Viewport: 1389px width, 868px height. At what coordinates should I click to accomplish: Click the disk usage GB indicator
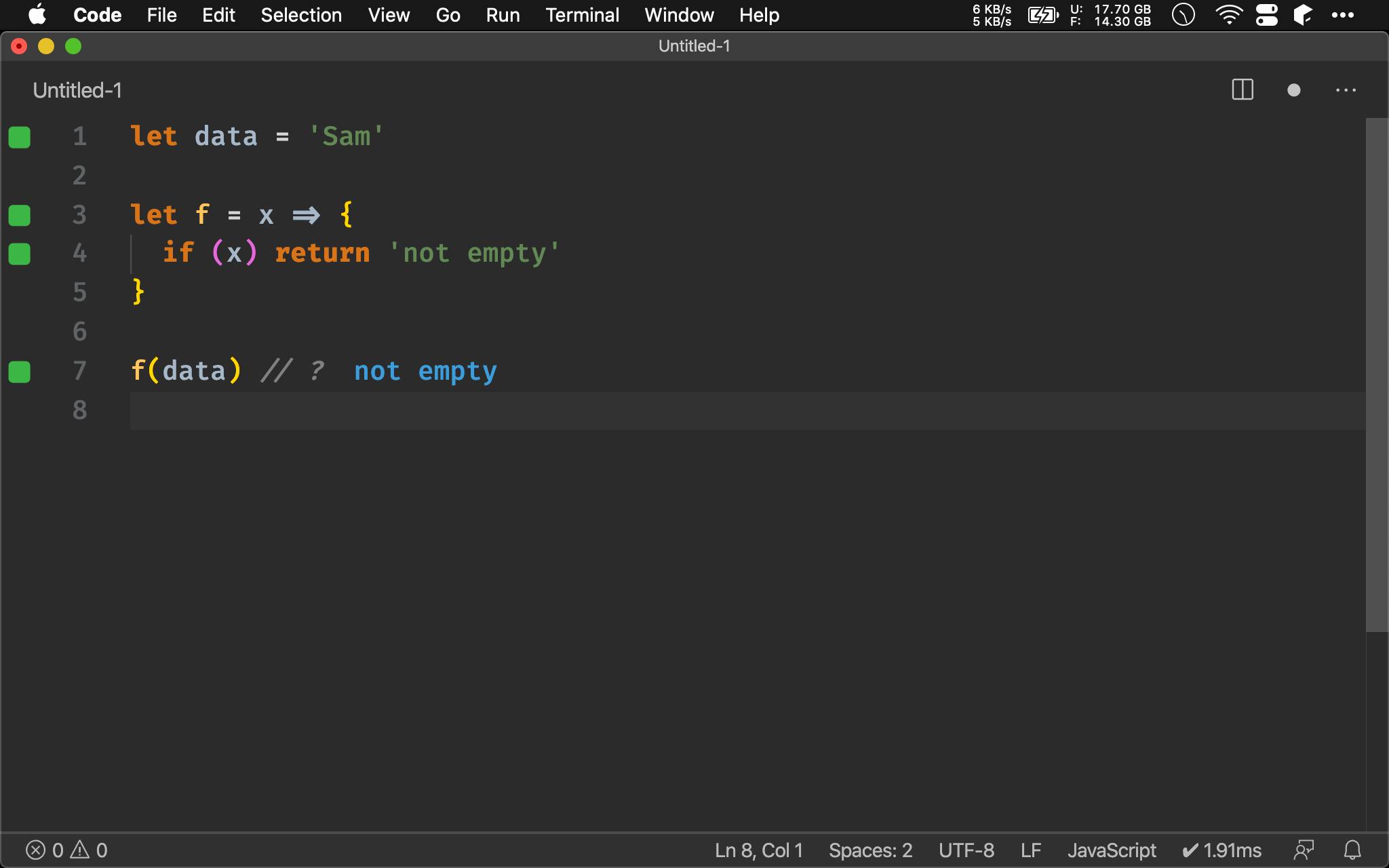1111,15
